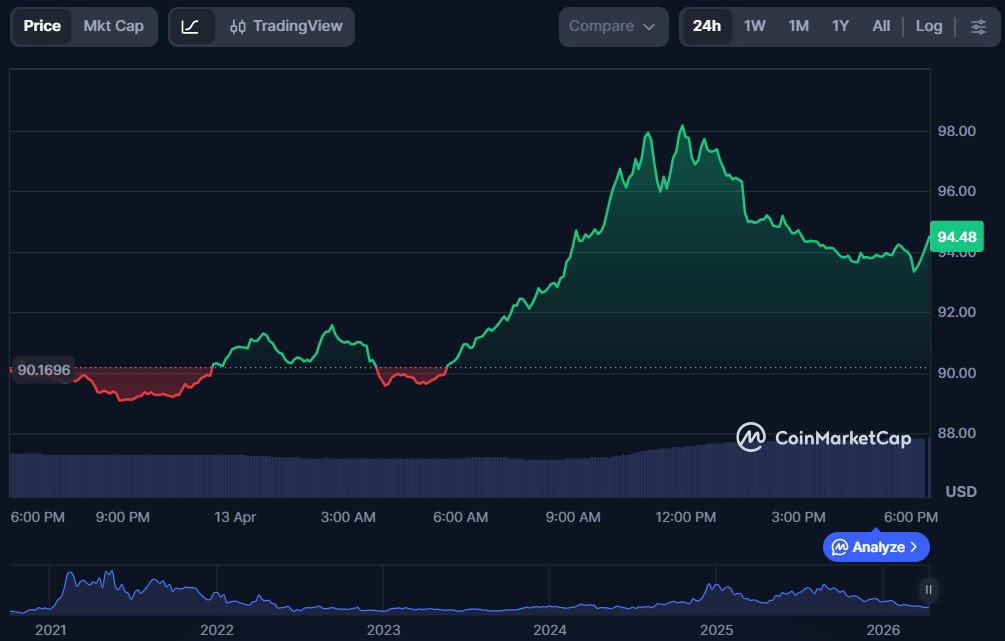Click the pause icon on range selector
Screen dimensions: 1005x641
[x=929, y=590]
